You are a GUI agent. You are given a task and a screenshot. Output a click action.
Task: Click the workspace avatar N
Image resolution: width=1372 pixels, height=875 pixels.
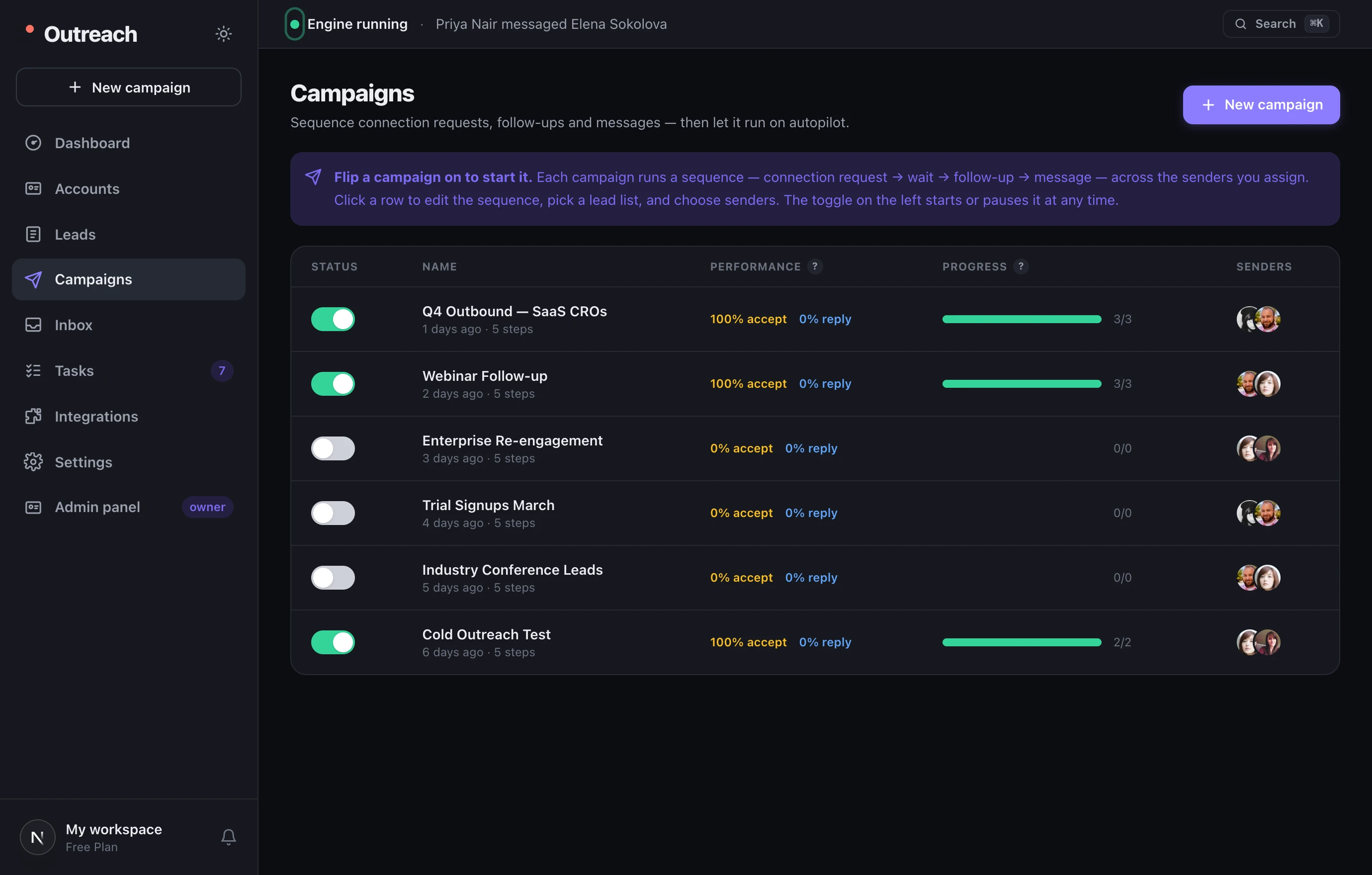point(38,837)
